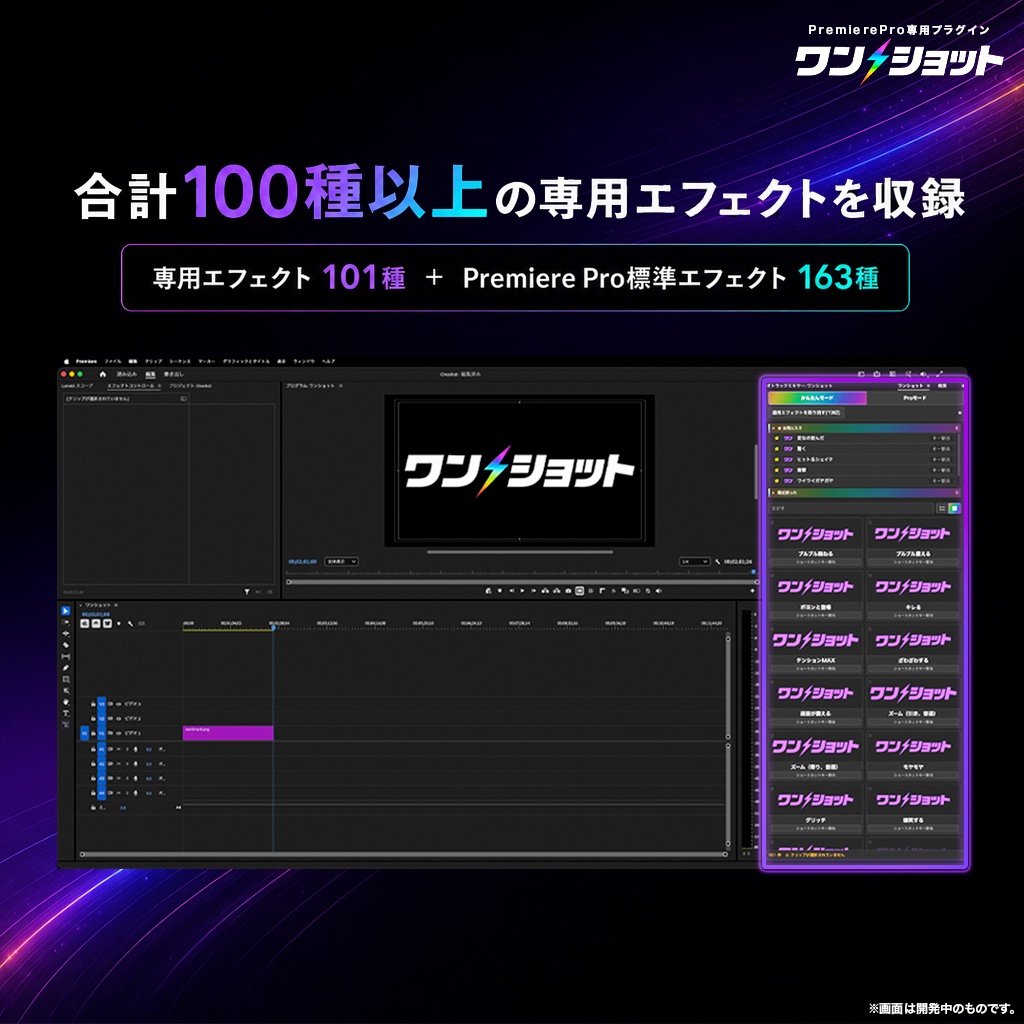Click the play button in program monitor
The image size is (1024, 1024).
[522, 591]
